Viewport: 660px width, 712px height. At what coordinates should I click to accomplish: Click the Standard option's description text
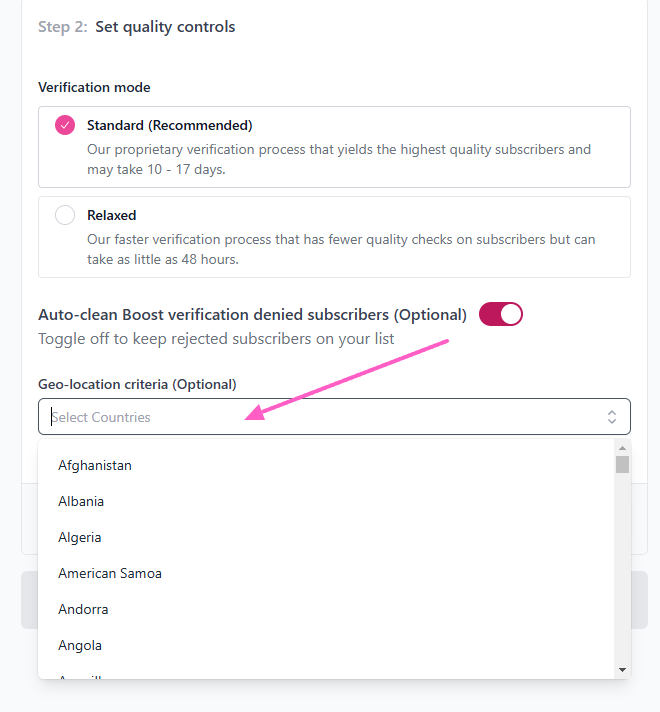click(x=339, y=159)
